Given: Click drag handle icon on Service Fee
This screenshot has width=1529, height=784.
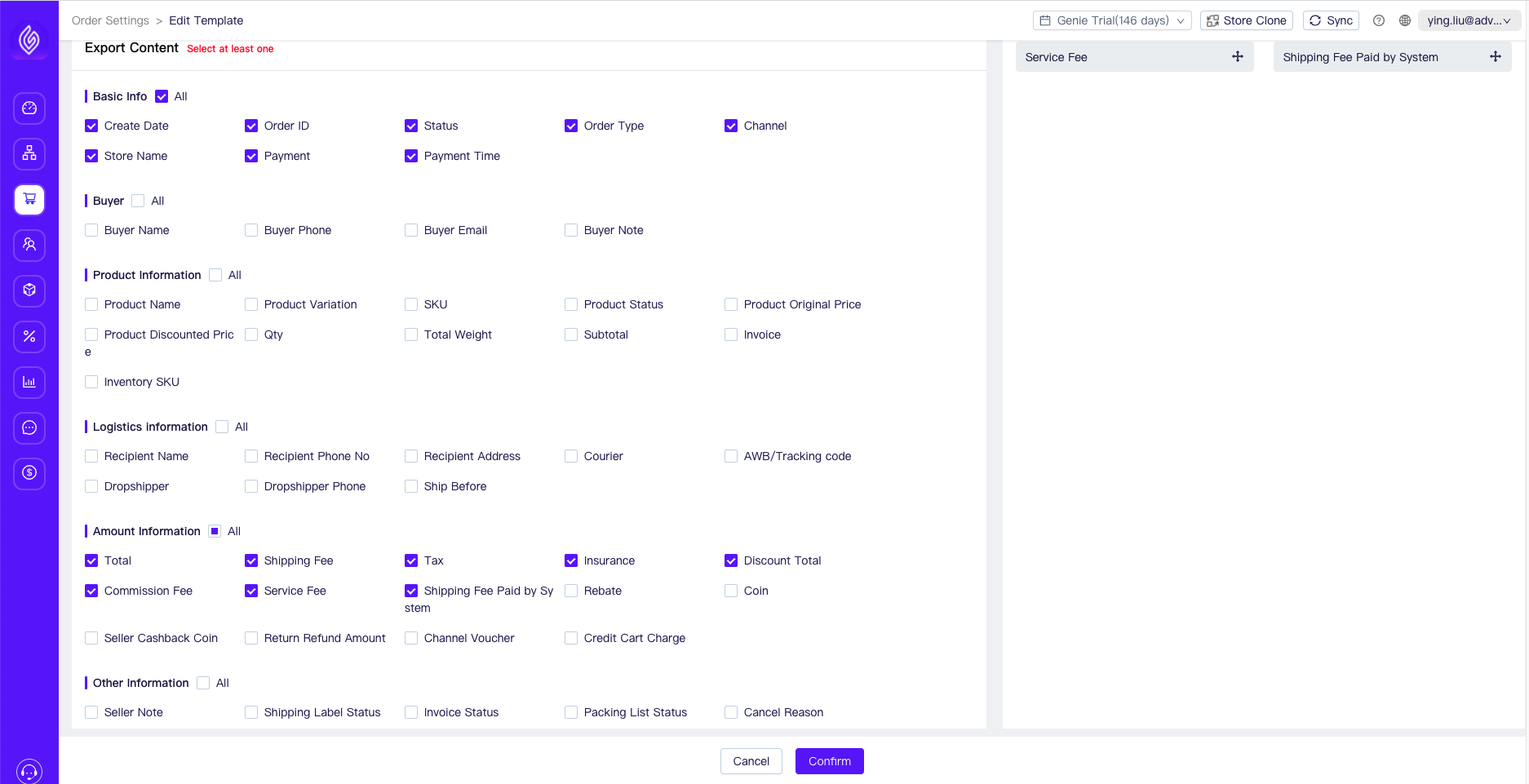Looking at the screenshot, I should pyautogui.click(x=1238, y=56).
